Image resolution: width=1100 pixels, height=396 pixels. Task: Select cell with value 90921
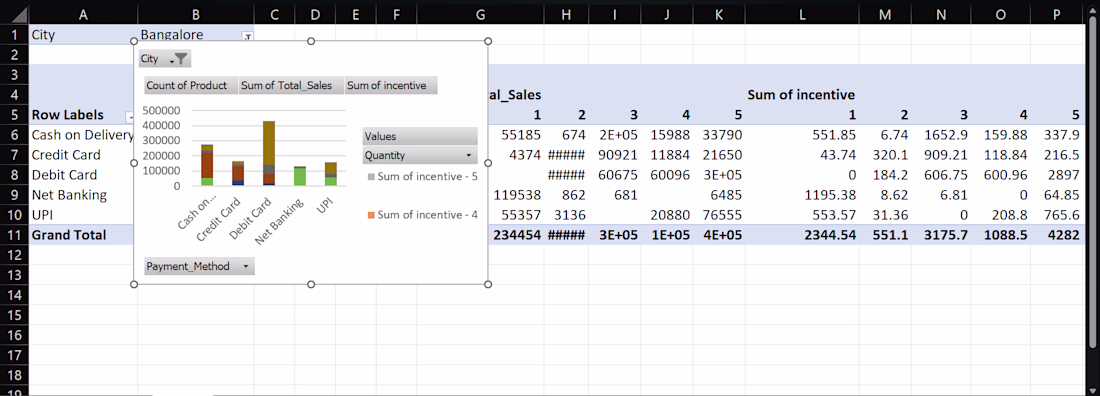615,155
